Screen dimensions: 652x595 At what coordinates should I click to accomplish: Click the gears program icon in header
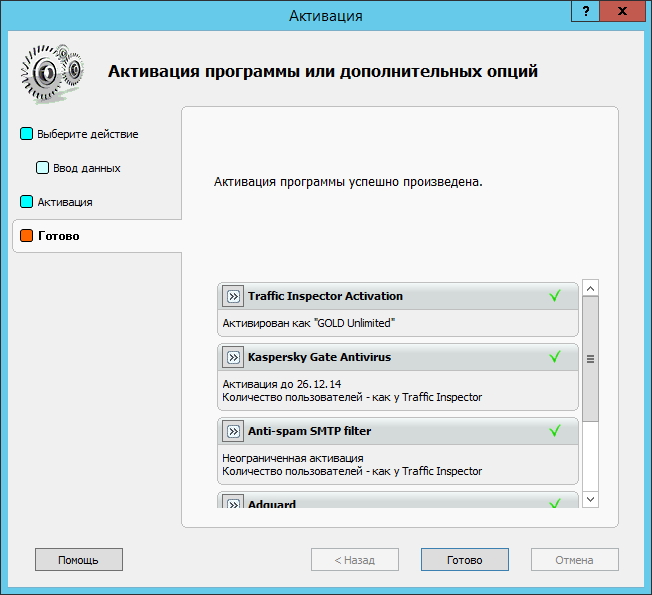coord(52,74)
